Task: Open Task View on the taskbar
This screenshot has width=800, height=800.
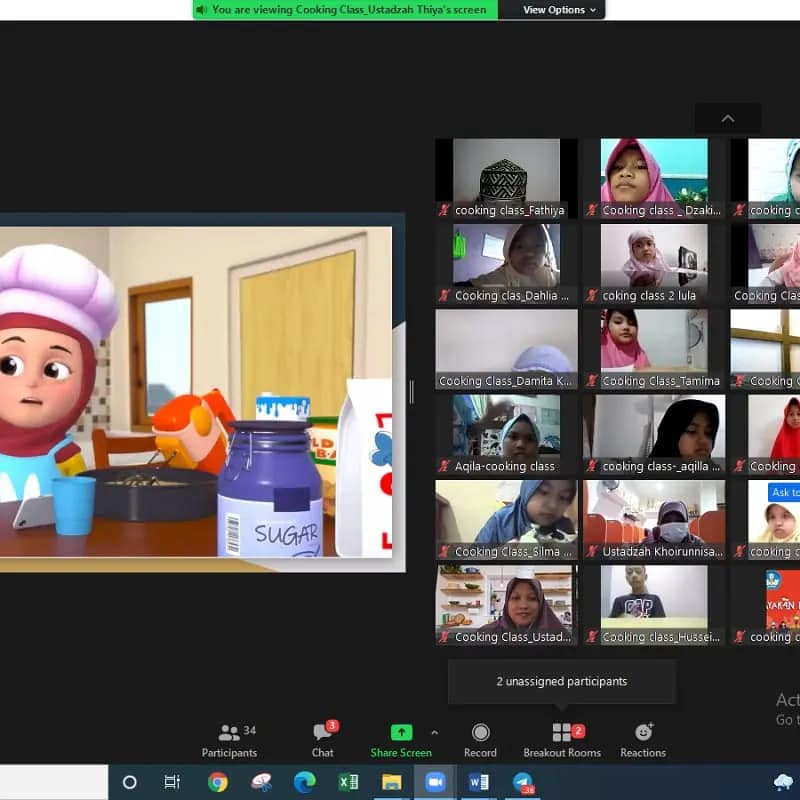Action: (172, 782)
